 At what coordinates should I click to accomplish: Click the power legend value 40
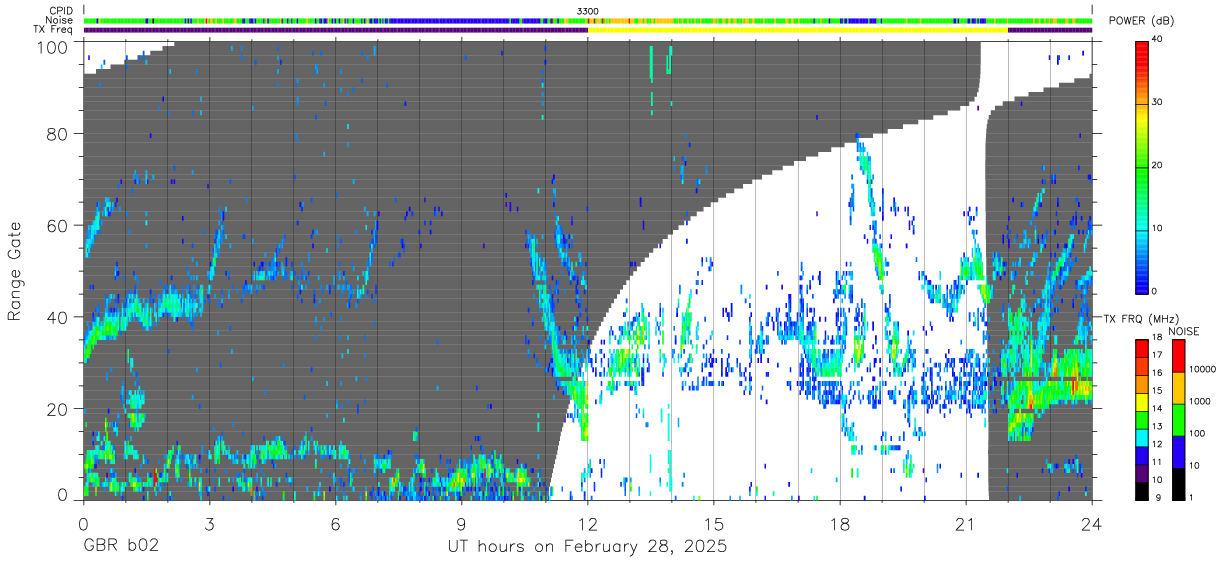[1157, 39]
